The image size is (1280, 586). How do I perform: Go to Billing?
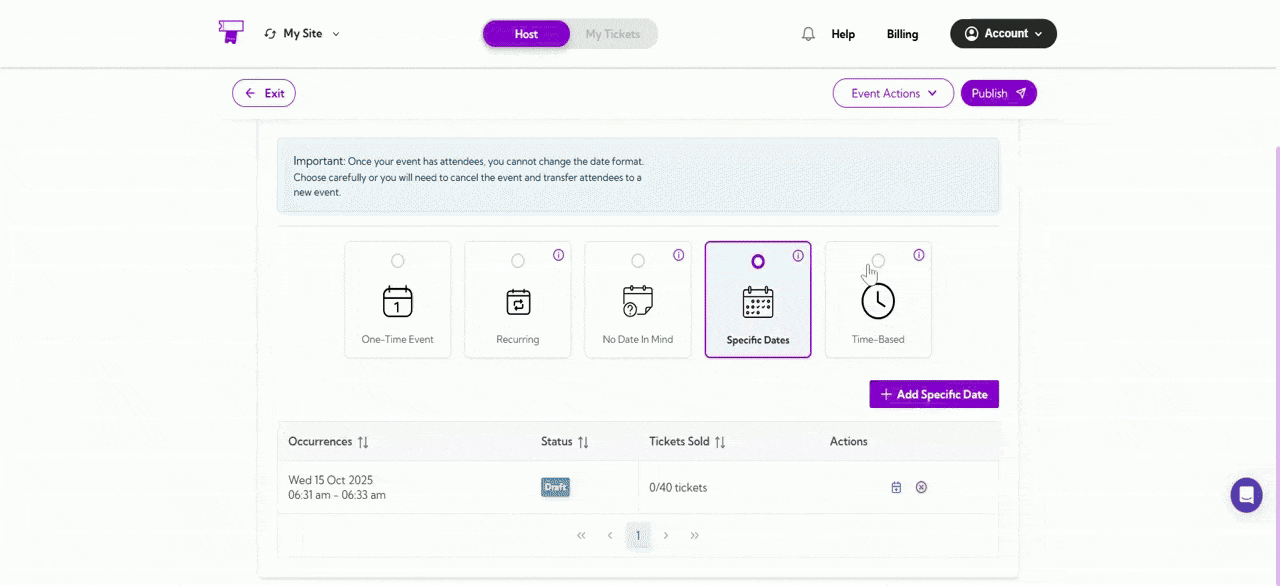click(x=902, y=34)
